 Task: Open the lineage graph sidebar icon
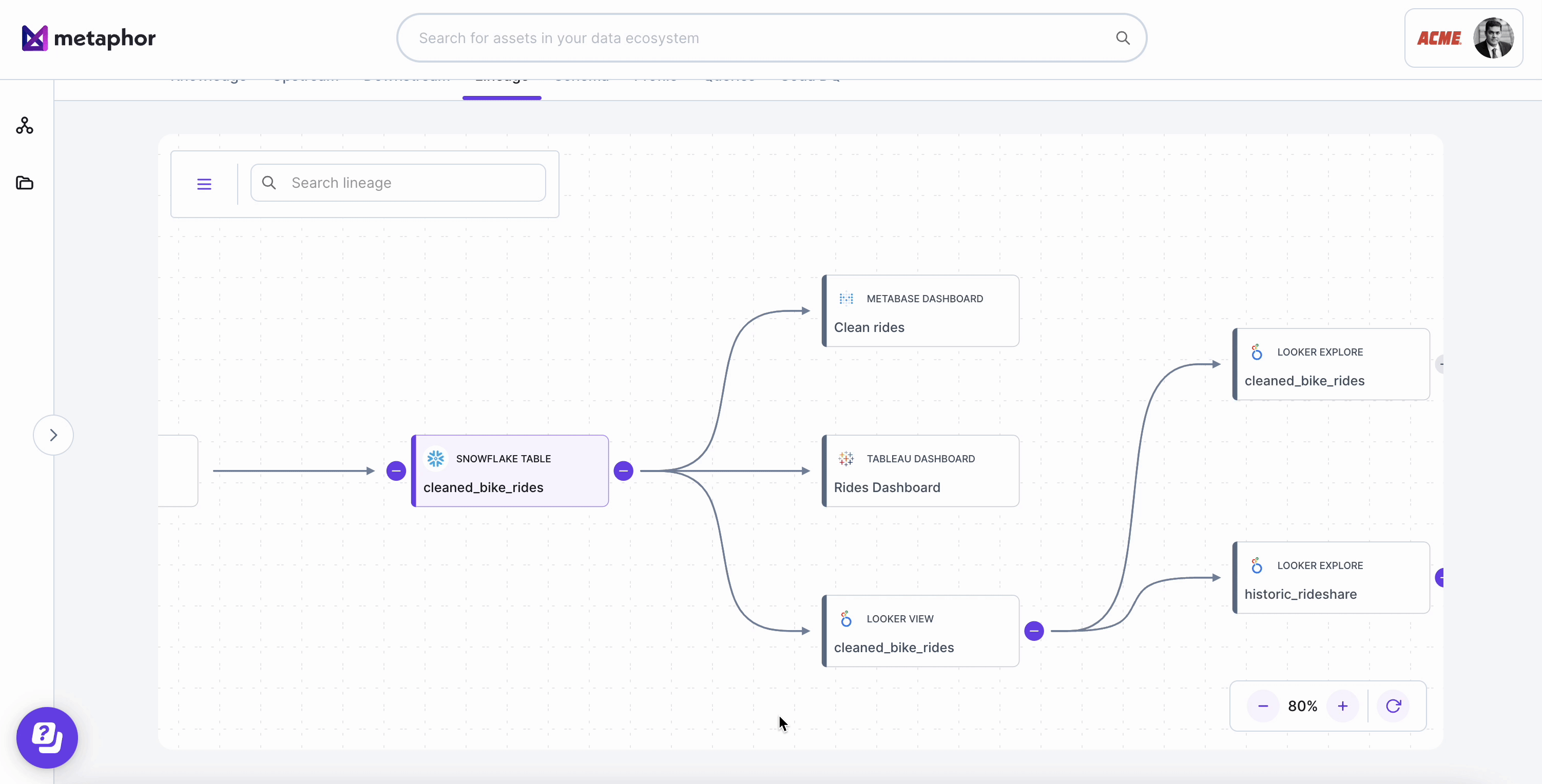coord(25,126)
